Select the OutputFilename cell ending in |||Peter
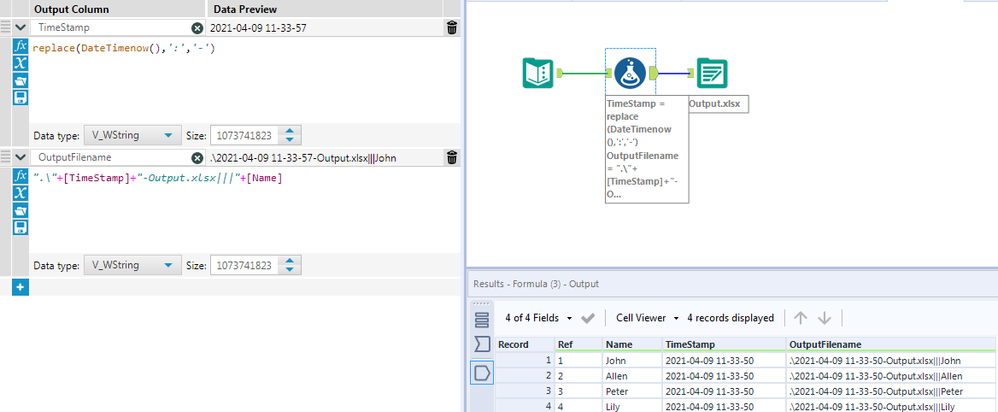The width and height of the screenshot is (998, 412). (891, 391)
